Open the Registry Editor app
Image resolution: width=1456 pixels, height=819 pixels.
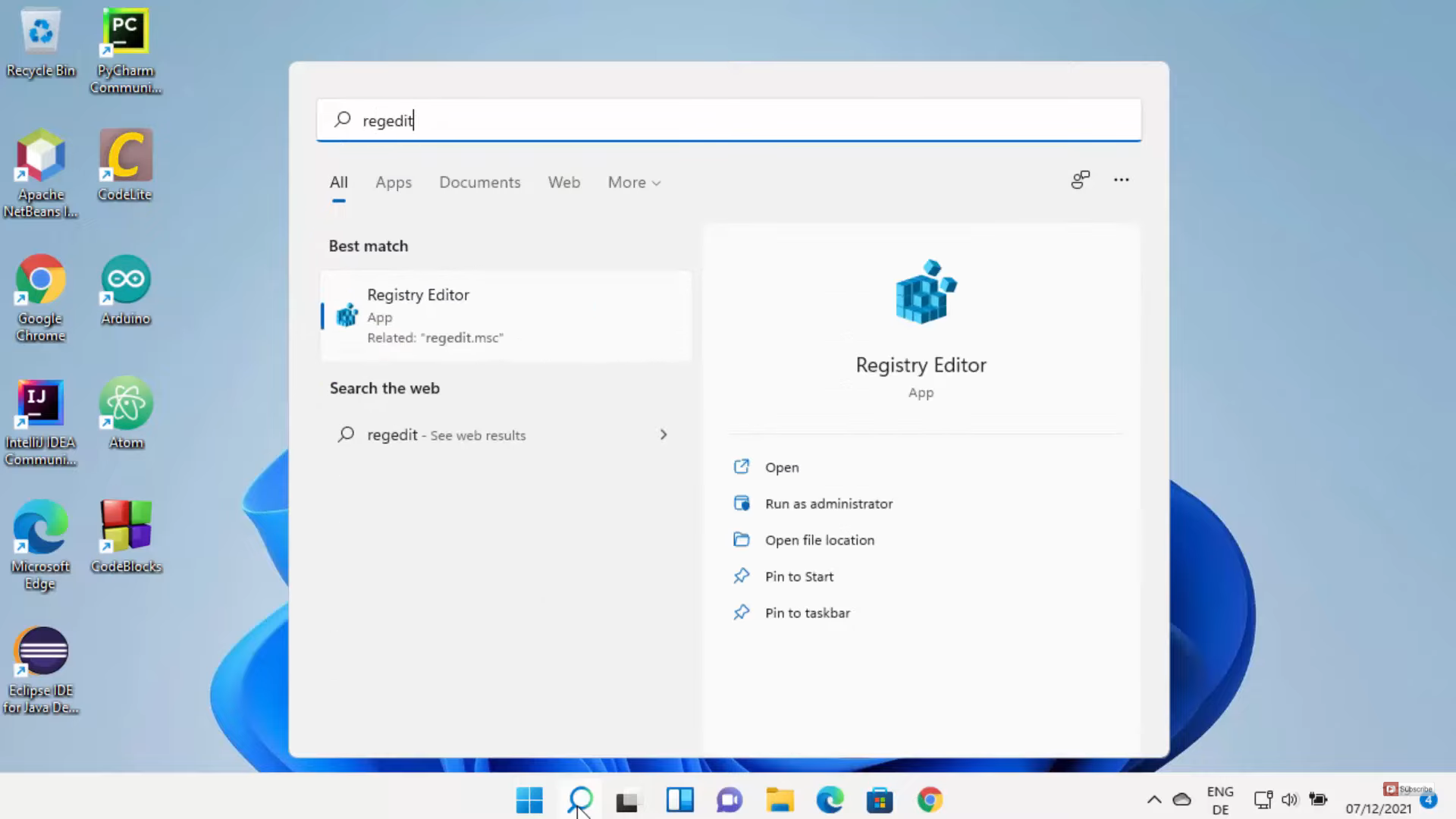click(781, 467)
